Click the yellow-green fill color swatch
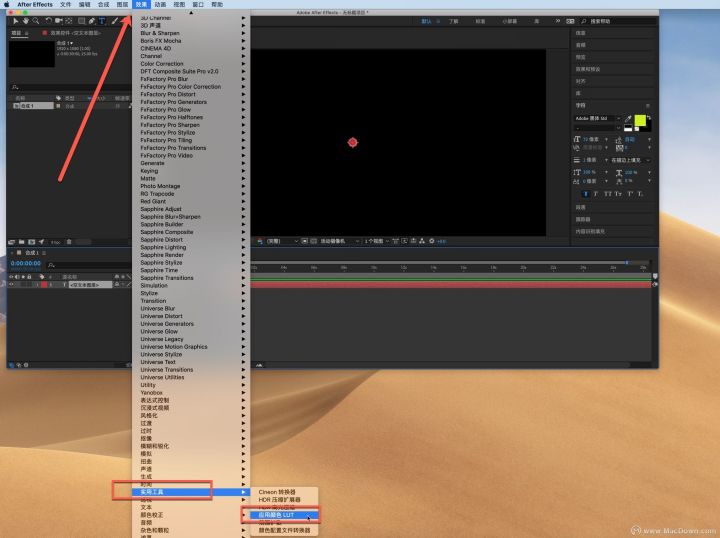This screenshot has width=720, height=538. pyautogui.click(x=640, y=121)
